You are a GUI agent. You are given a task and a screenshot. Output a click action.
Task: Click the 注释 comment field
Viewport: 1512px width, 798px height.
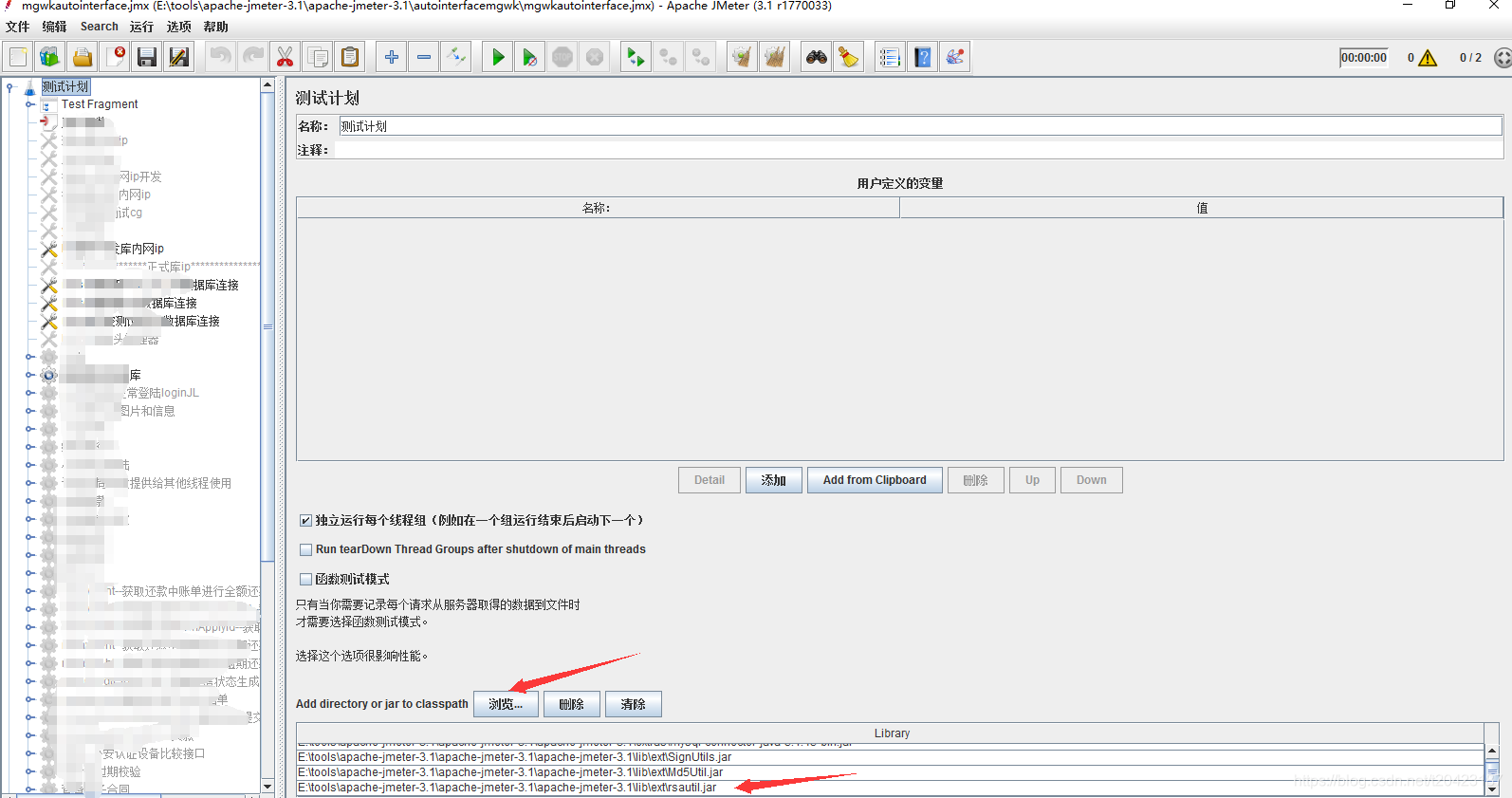[x=918, y=150]
